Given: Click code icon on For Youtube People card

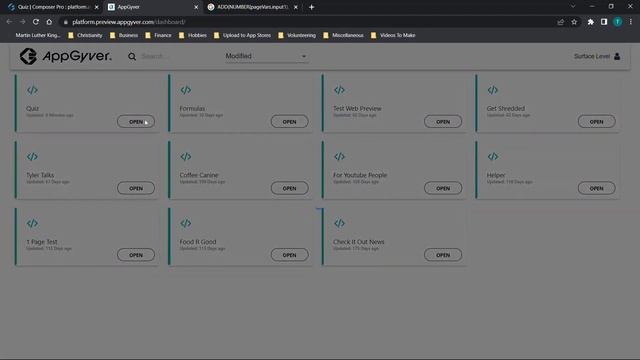Looking at the screenshot, I should click(x=339, y=157).
